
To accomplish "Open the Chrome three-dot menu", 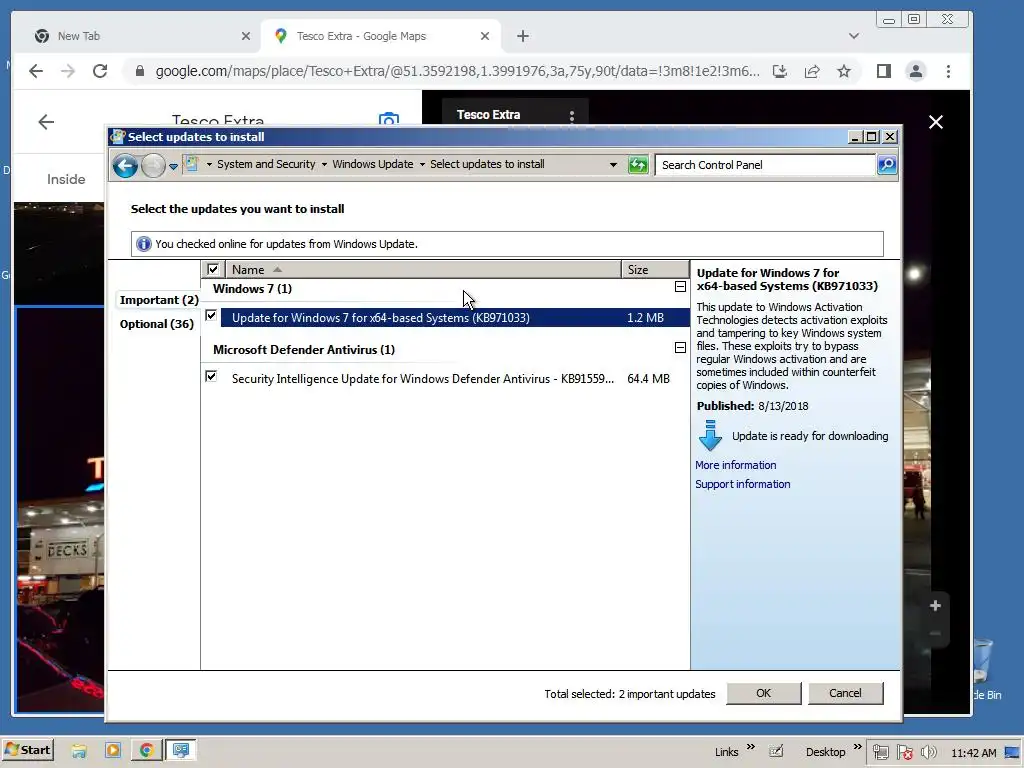I will tap(948, 71).
